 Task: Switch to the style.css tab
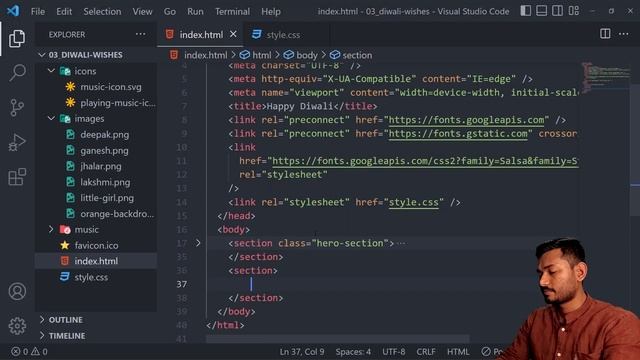tap(283, 35)
